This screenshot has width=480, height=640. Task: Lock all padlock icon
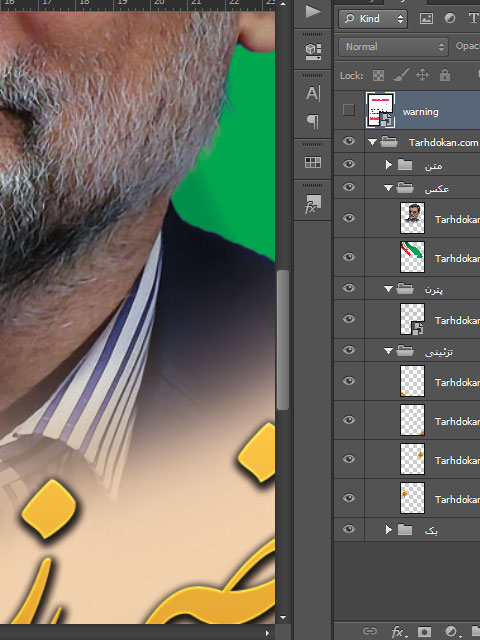point(445,75)
